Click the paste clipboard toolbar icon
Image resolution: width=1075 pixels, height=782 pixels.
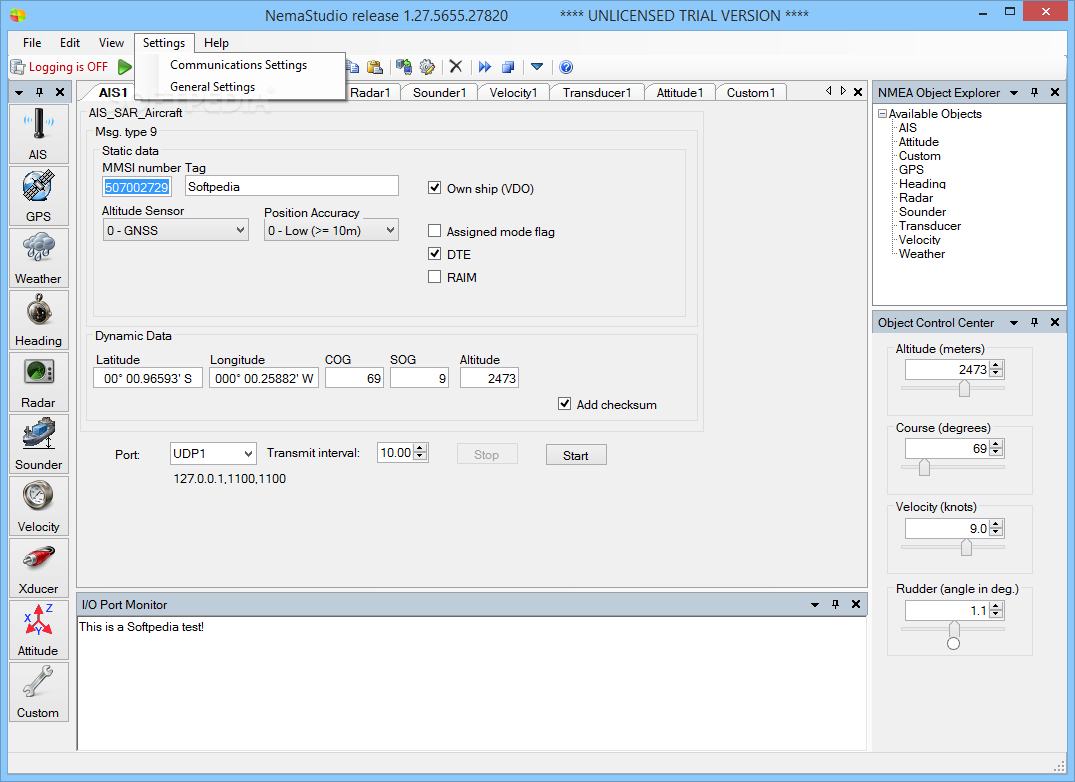[374, 67]
